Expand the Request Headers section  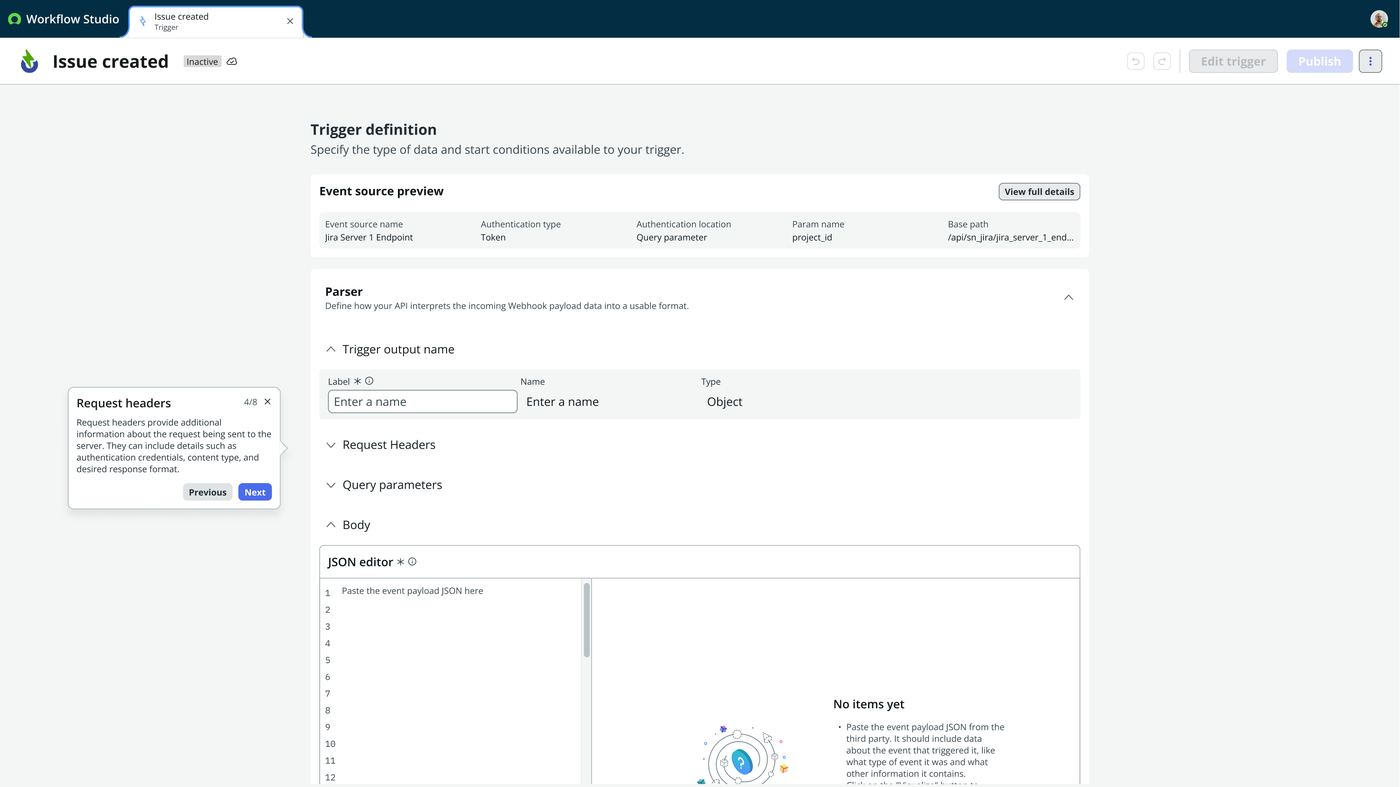click(331, 445)
